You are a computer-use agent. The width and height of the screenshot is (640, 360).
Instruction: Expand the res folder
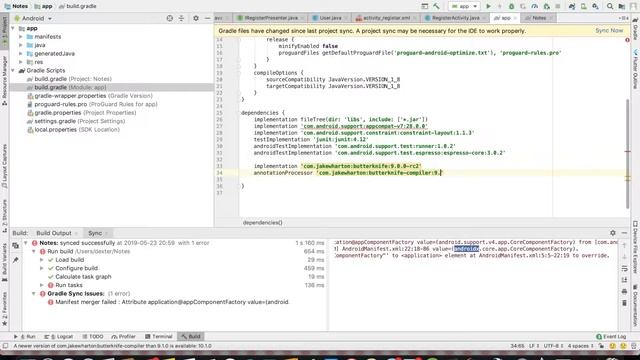pyautogui.click(x=21, y=62)
